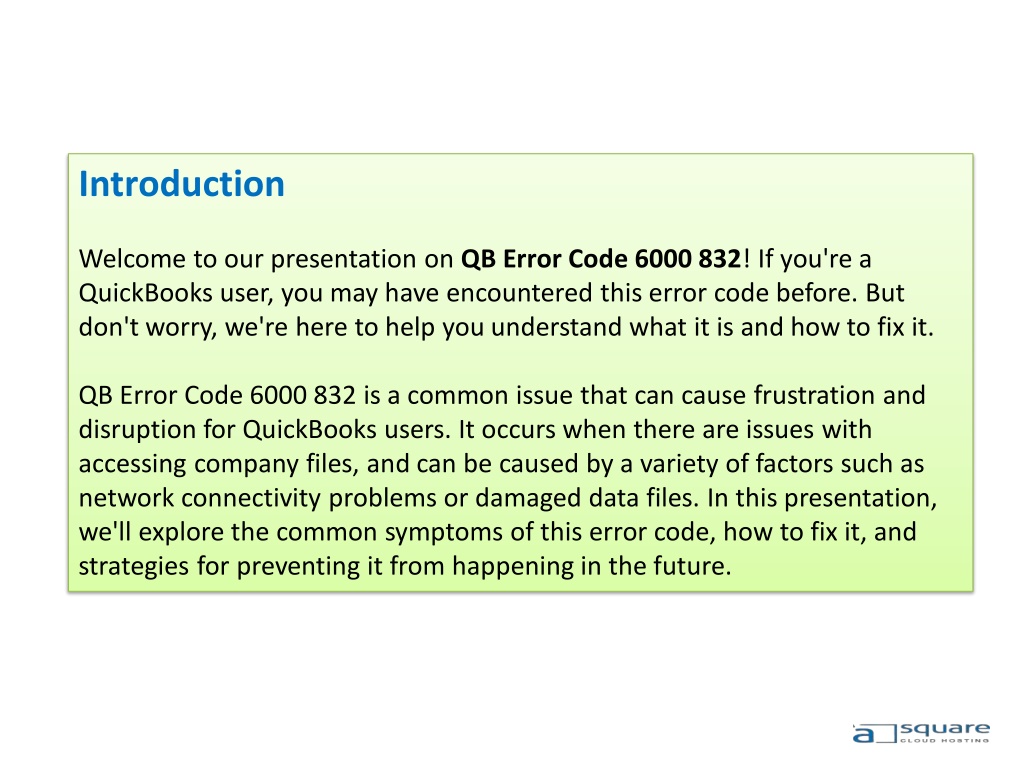Image resolution: width=1024 pixels, height=768 pixels.
Task: Click the "Cloud Hosting" tagline under the logo
Action: (944, 741)
